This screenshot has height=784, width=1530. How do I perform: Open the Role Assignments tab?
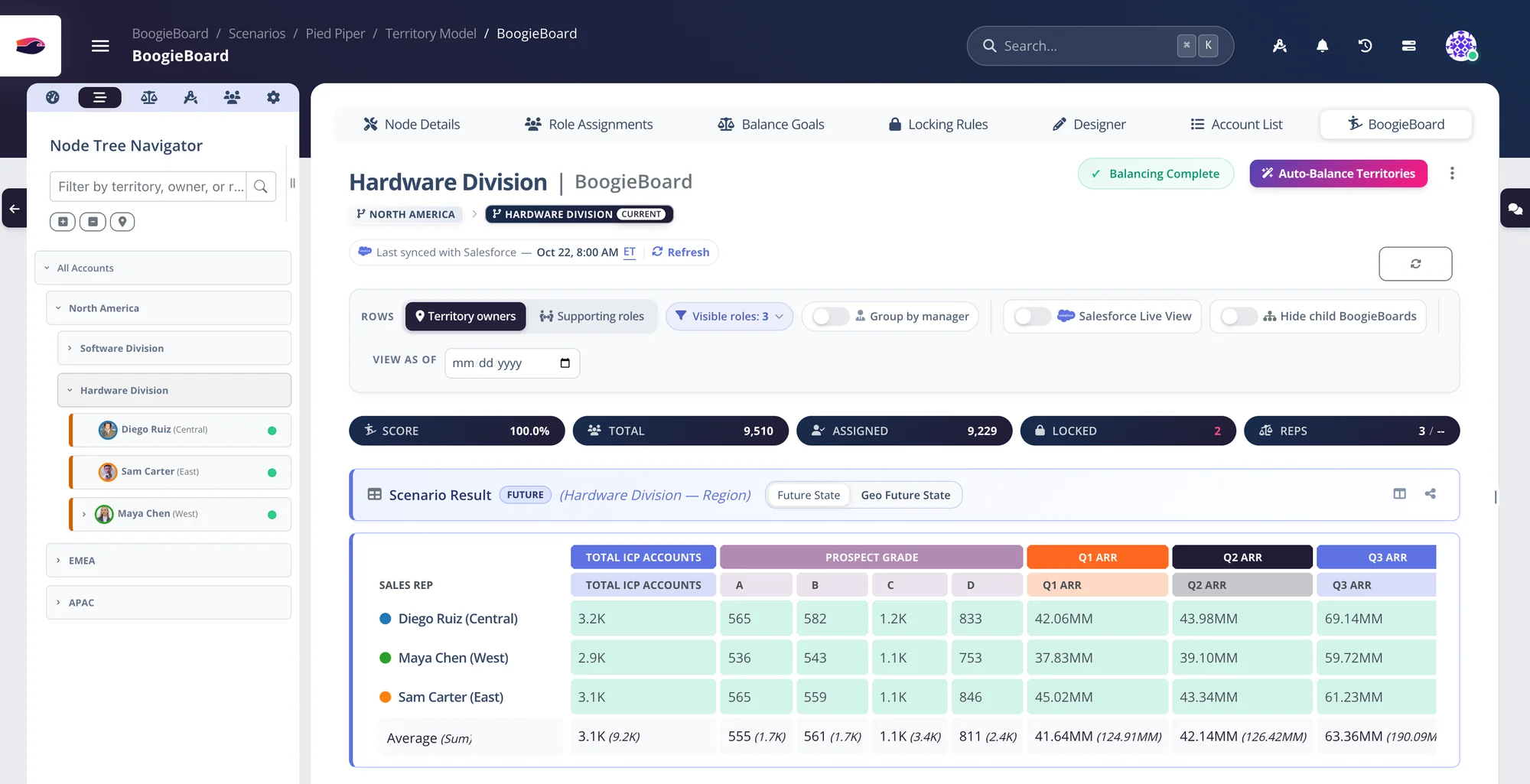tap(589, 124)
